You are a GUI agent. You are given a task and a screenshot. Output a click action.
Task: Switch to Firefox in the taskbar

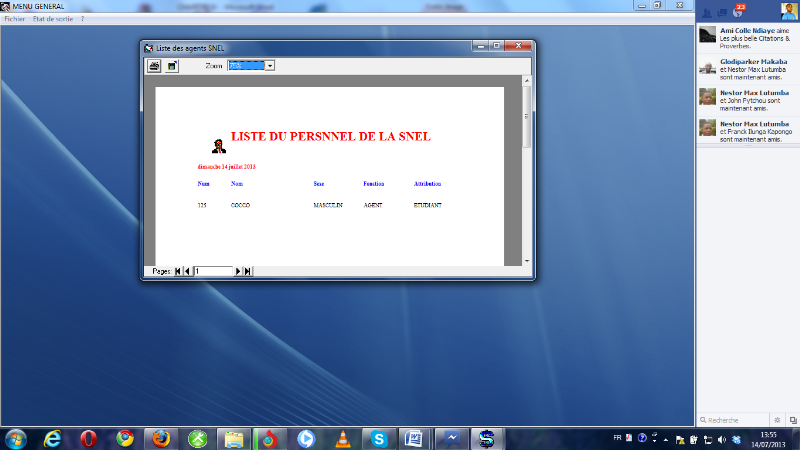coord(161,439)
